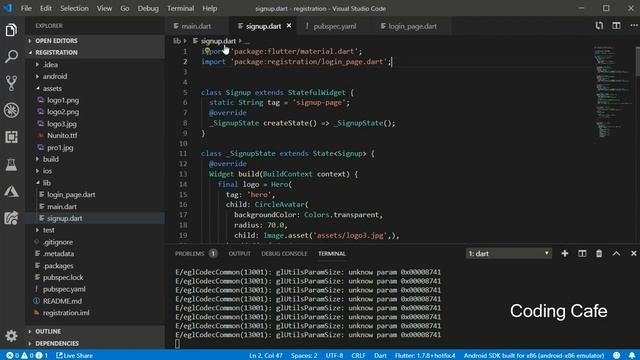640x360 pixels.
Task: Switch to DEBUG CONSOLE tab
Action: [x=284, y=253]
